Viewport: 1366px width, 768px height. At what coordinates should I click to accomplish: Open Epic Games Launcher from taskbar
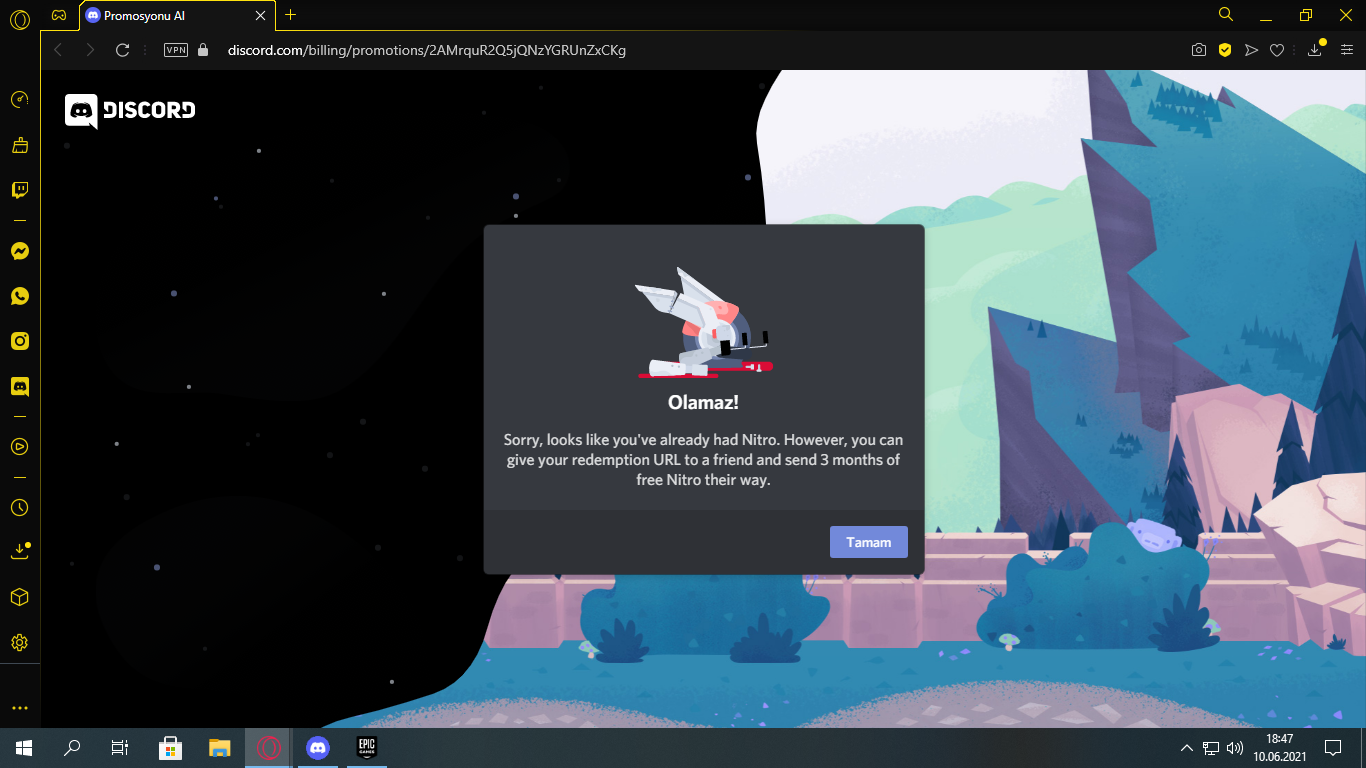(x=367, y=747)
